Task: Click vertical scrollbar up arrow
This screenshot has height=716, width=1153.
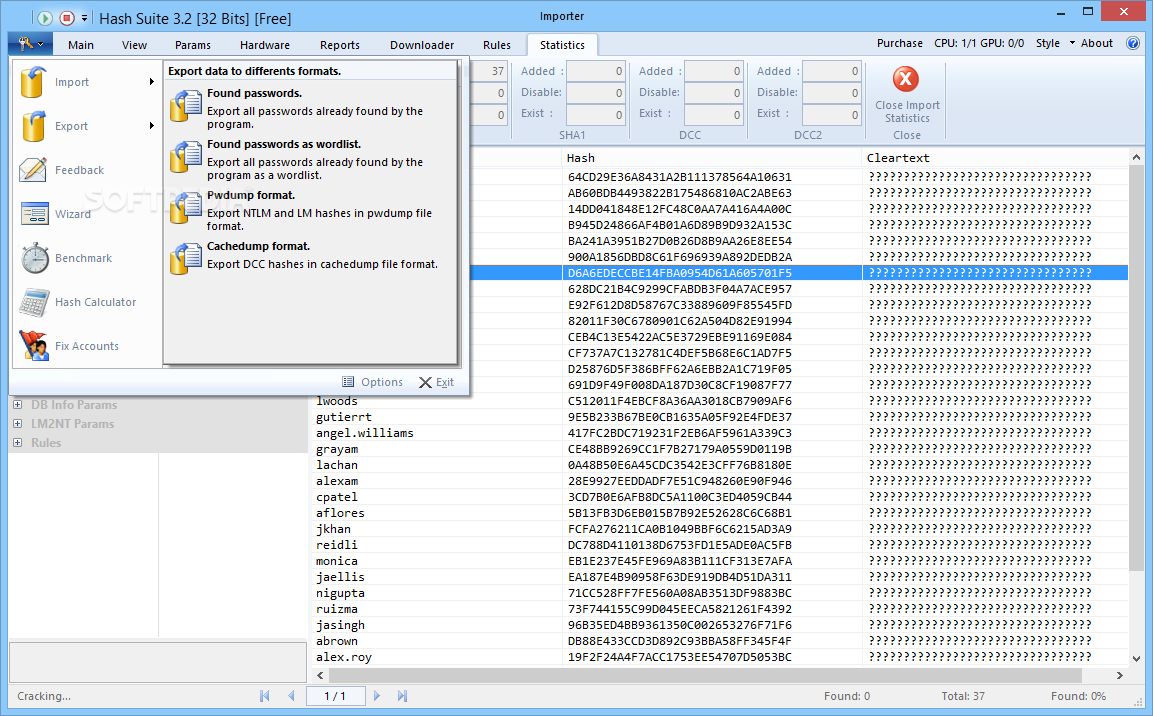Action: (x=1136, y=157)
